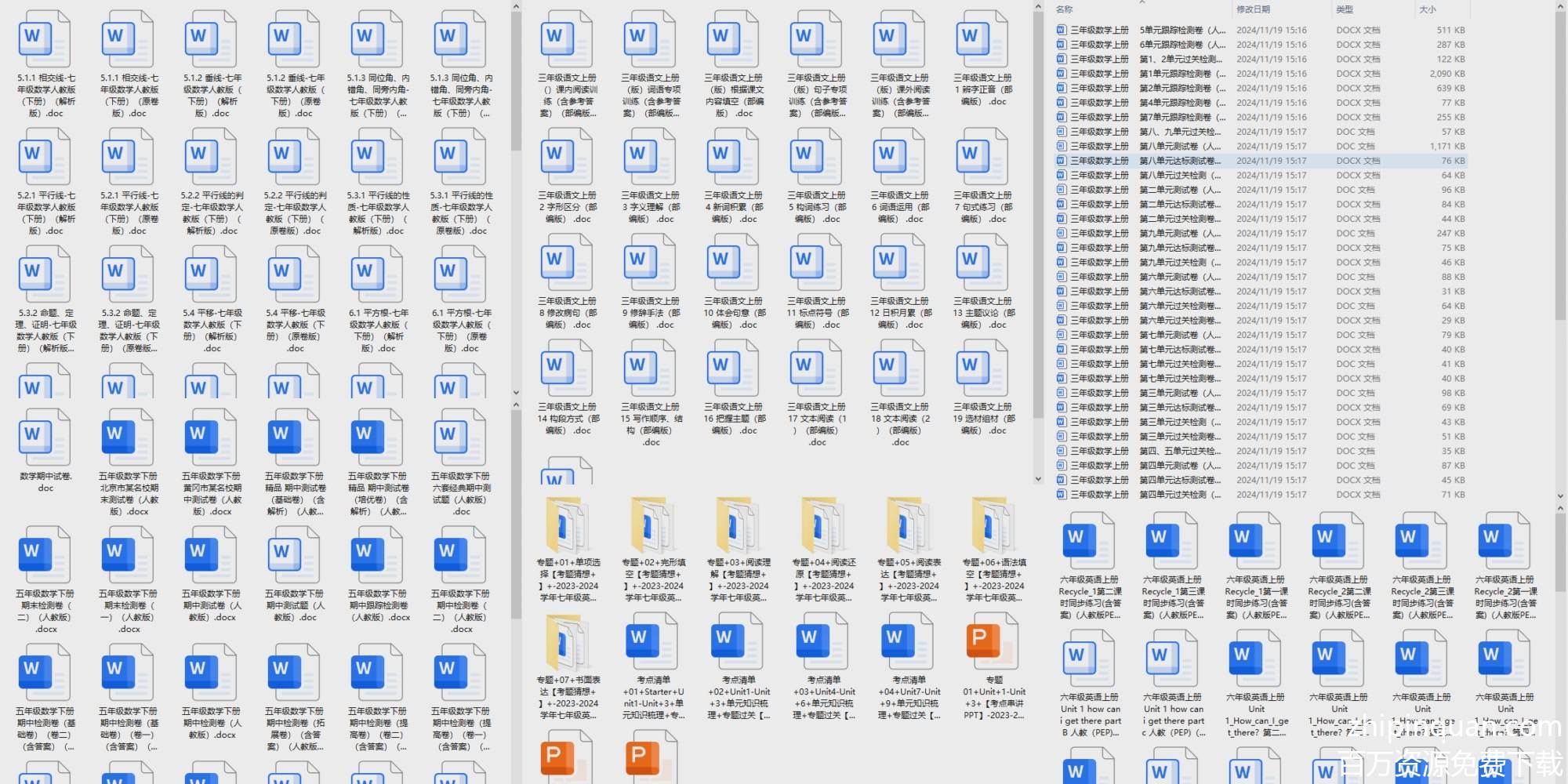Screen dimensions: 1568x784
Task: Click scroll-down arrow of the top-left file pane
Action: (x=516, y=393)
